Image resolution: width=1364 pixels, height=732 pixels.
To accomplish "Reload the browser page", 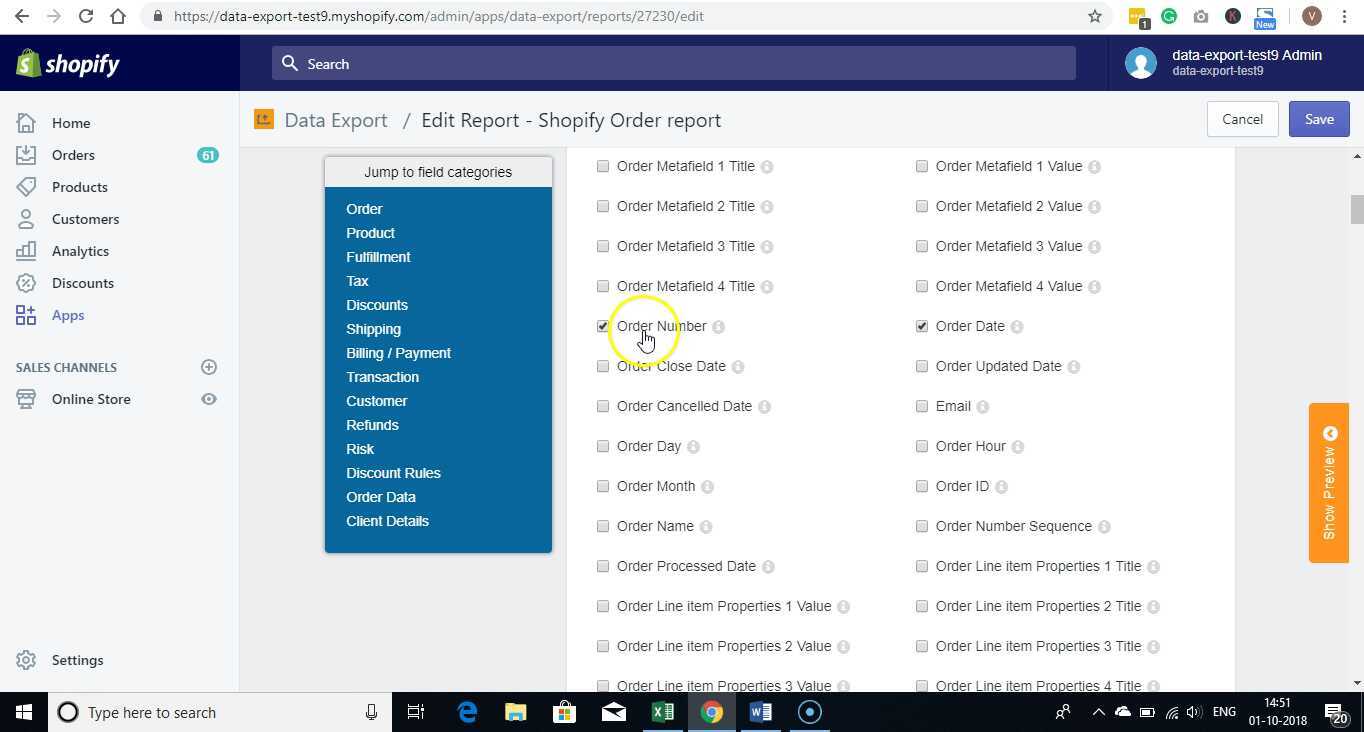I will tap(86, 16).
